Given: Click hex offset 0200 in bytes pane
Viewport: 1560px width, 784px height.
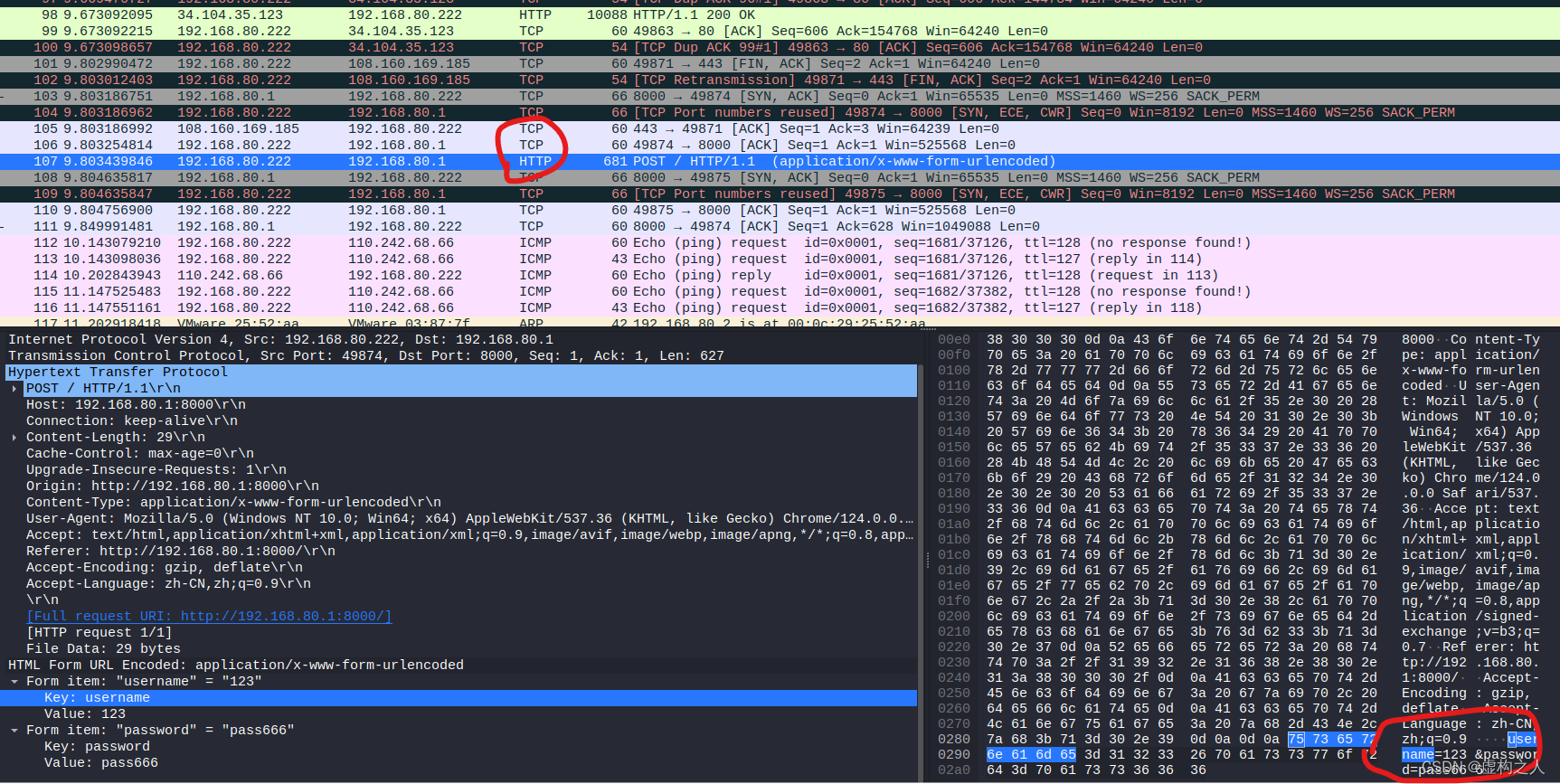Looking at the screenshot, I should [954, 616].
